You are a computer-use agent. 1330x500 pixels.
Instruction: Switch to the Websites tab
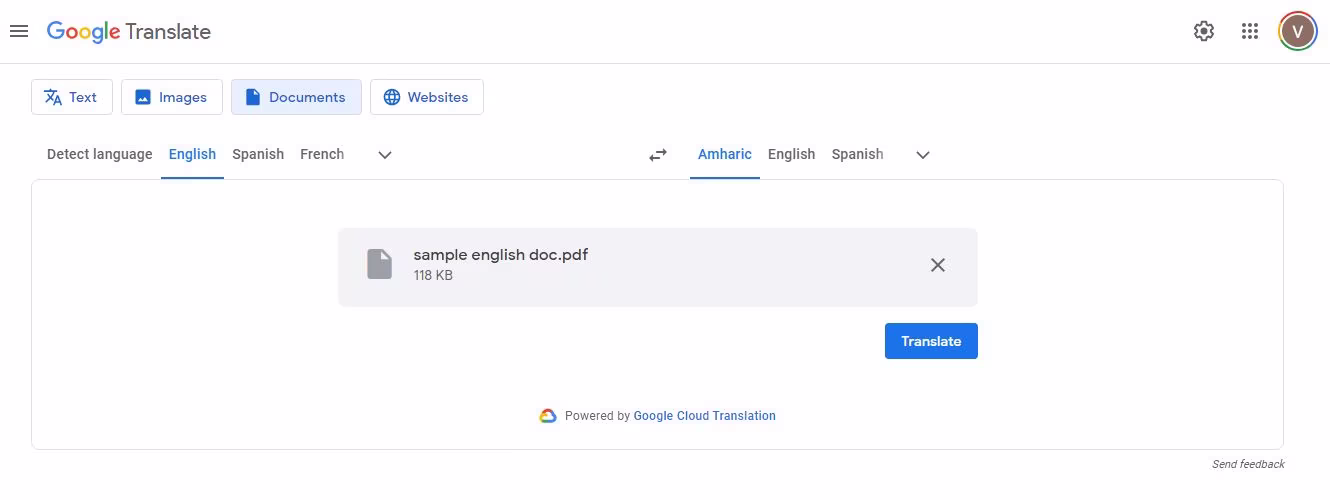pyautogui.click(x=426, y=97)
